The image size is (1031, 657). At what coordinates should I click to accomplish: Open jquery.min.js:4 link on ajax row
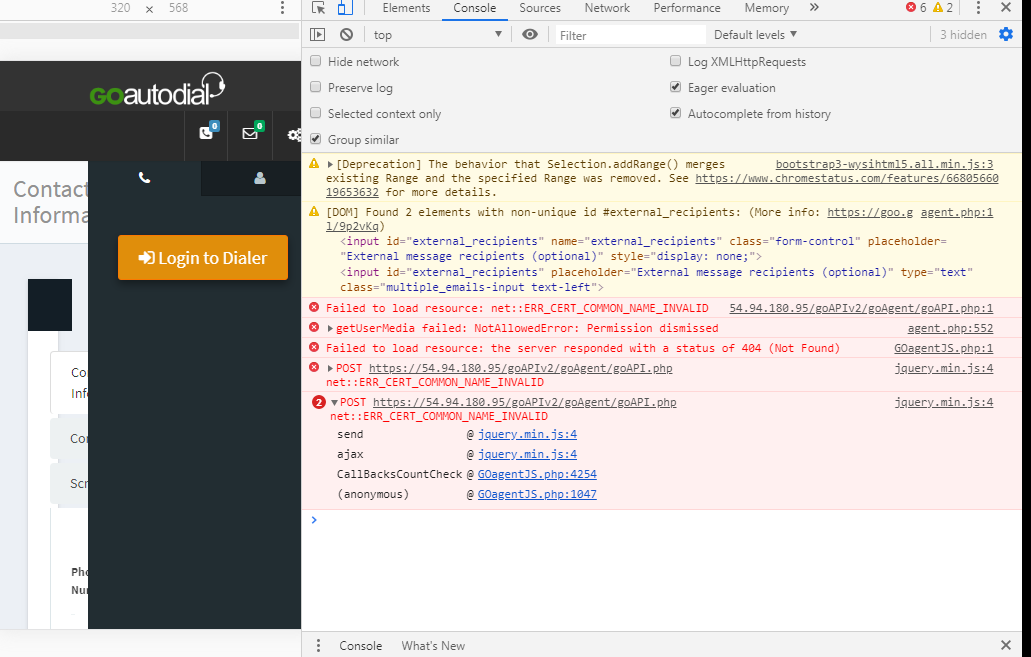pos(527,454)
